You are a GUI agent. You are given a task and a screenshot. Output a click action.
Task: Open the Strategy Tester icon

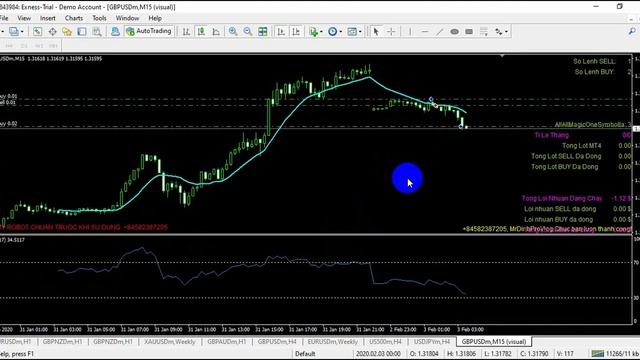pyautogui.click(x=97, y=31)
